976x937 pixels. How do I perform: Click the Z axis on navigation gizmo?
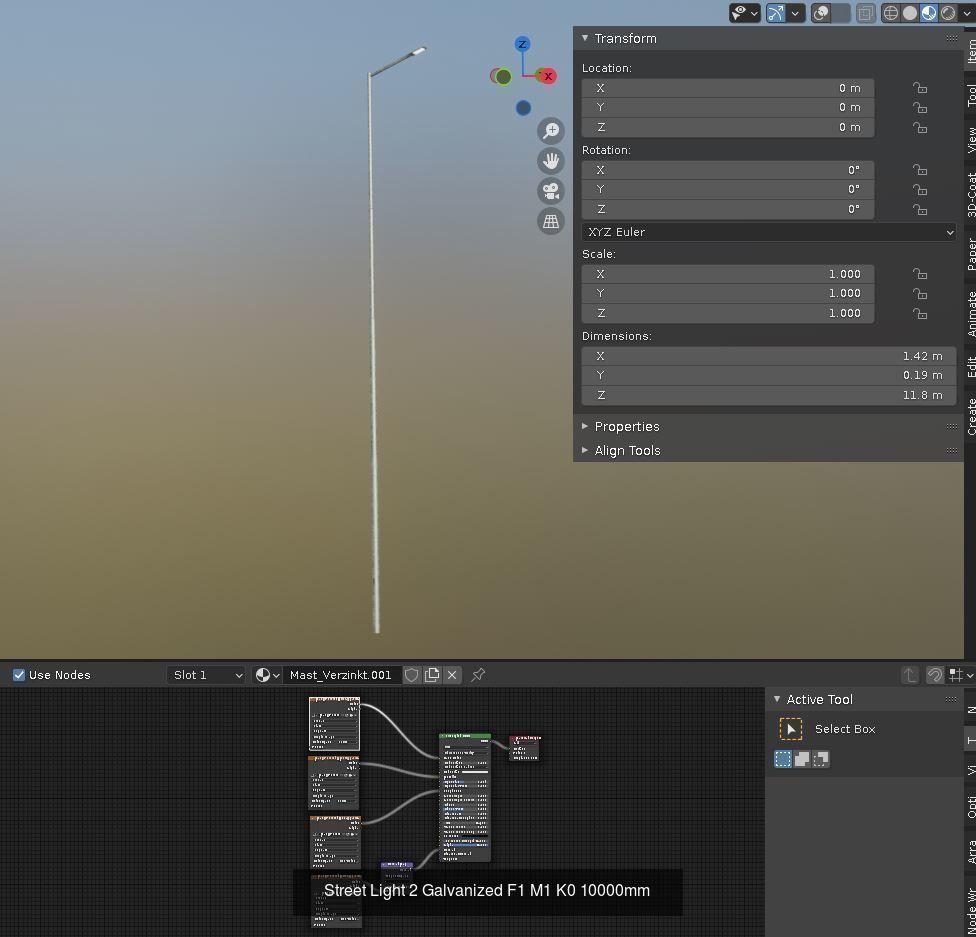522,44
